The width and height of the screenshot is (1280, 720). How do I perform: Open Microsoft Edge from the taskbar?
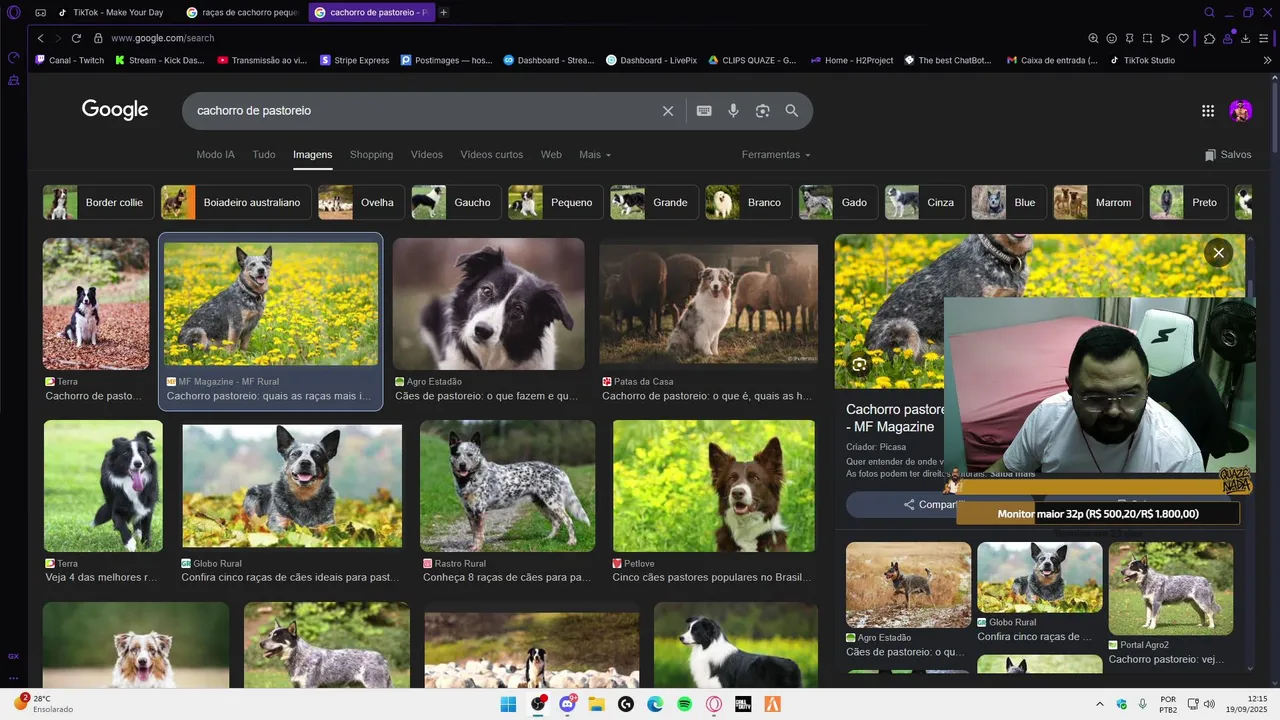point(655,704)
